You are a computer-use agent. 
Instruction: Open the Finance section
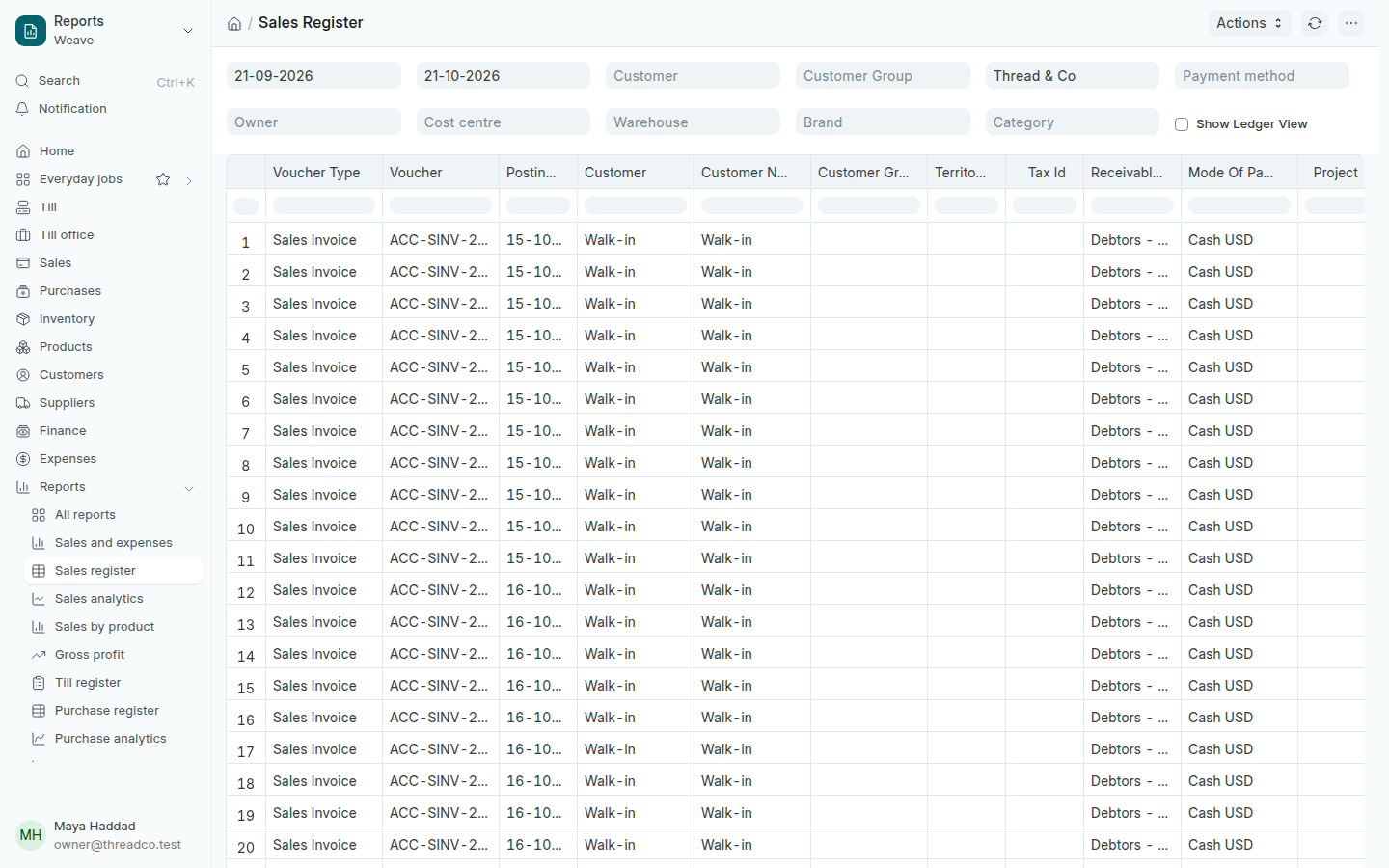[105, 431]
